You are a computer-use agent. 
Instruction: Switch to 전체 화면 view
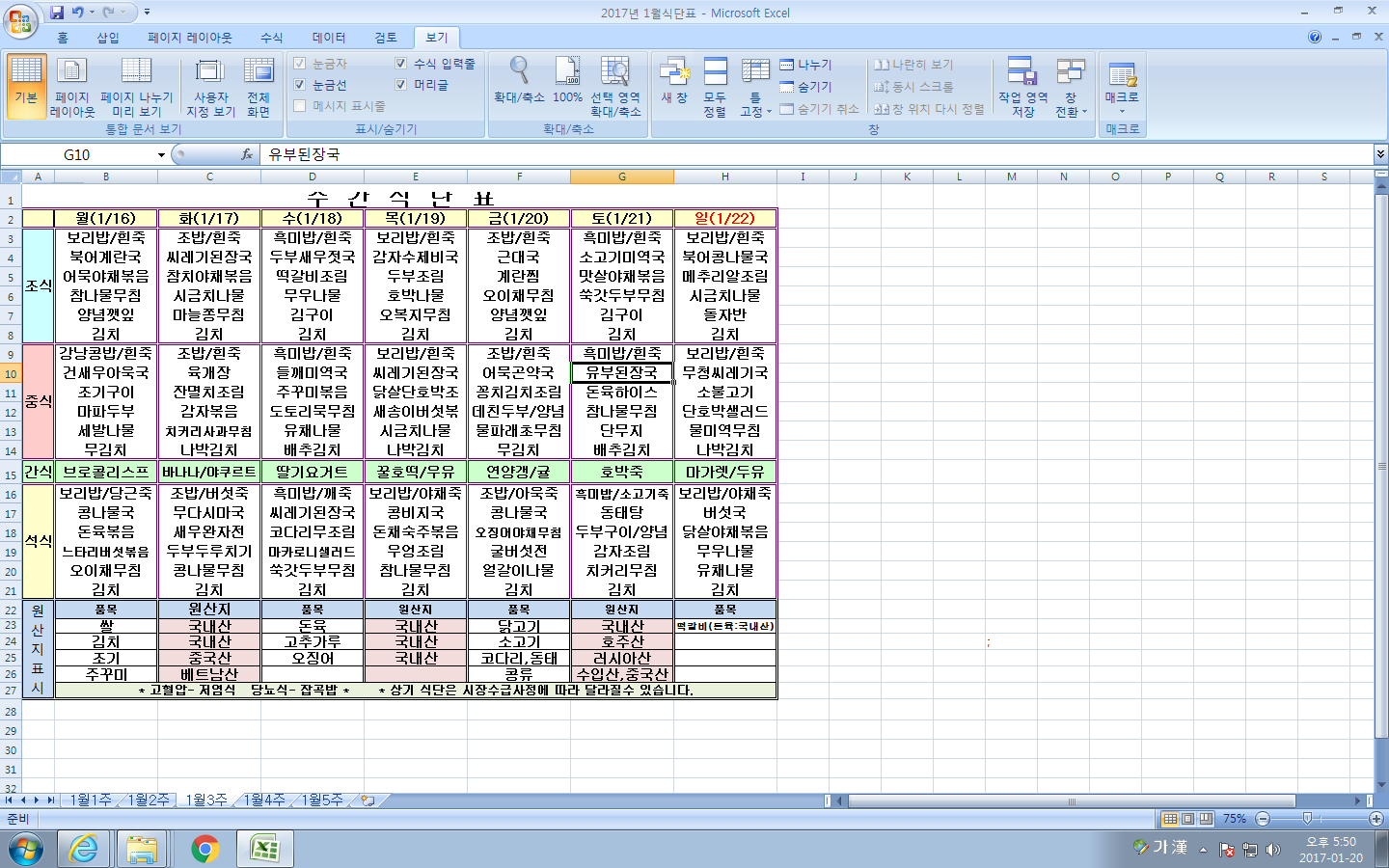tap(259, 72)
